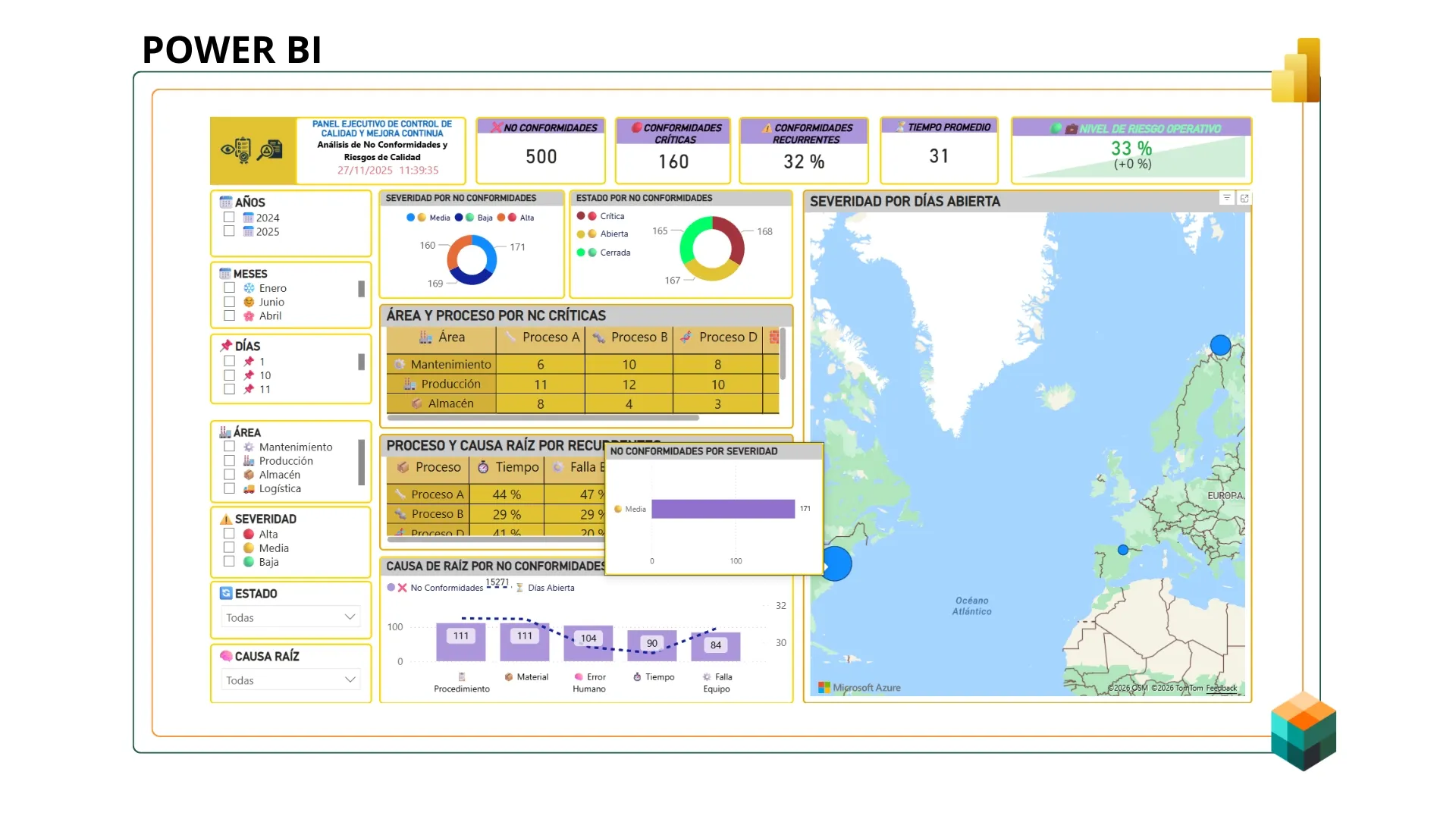Click the NO CONFORMIDADES 500 card
This screenshot has width=1456, height=819.
pos(541,150)
